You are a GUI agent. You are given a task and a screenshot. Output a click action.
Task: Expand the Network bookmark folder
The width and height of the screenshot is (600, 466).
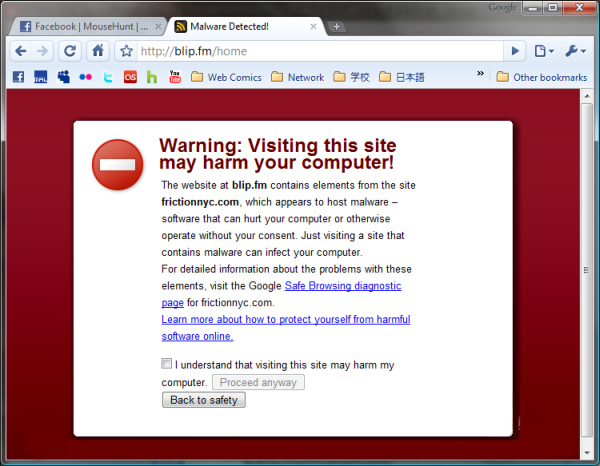(x=297, y=77)
